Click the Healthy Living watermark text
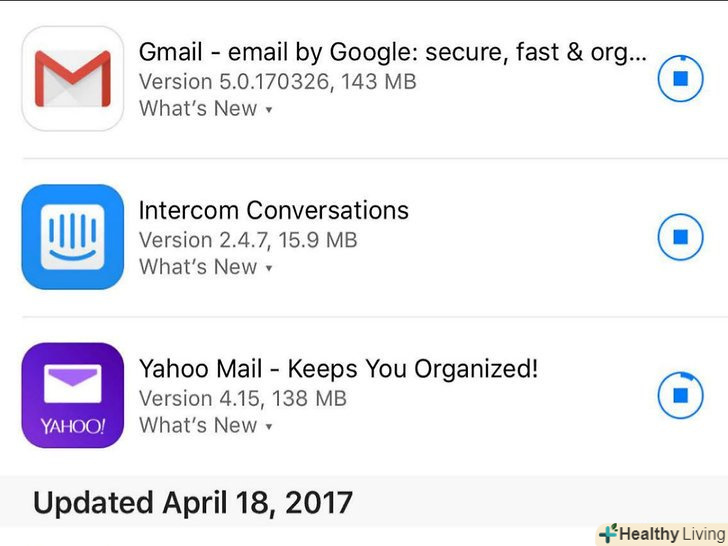 [x=670, y=534]
